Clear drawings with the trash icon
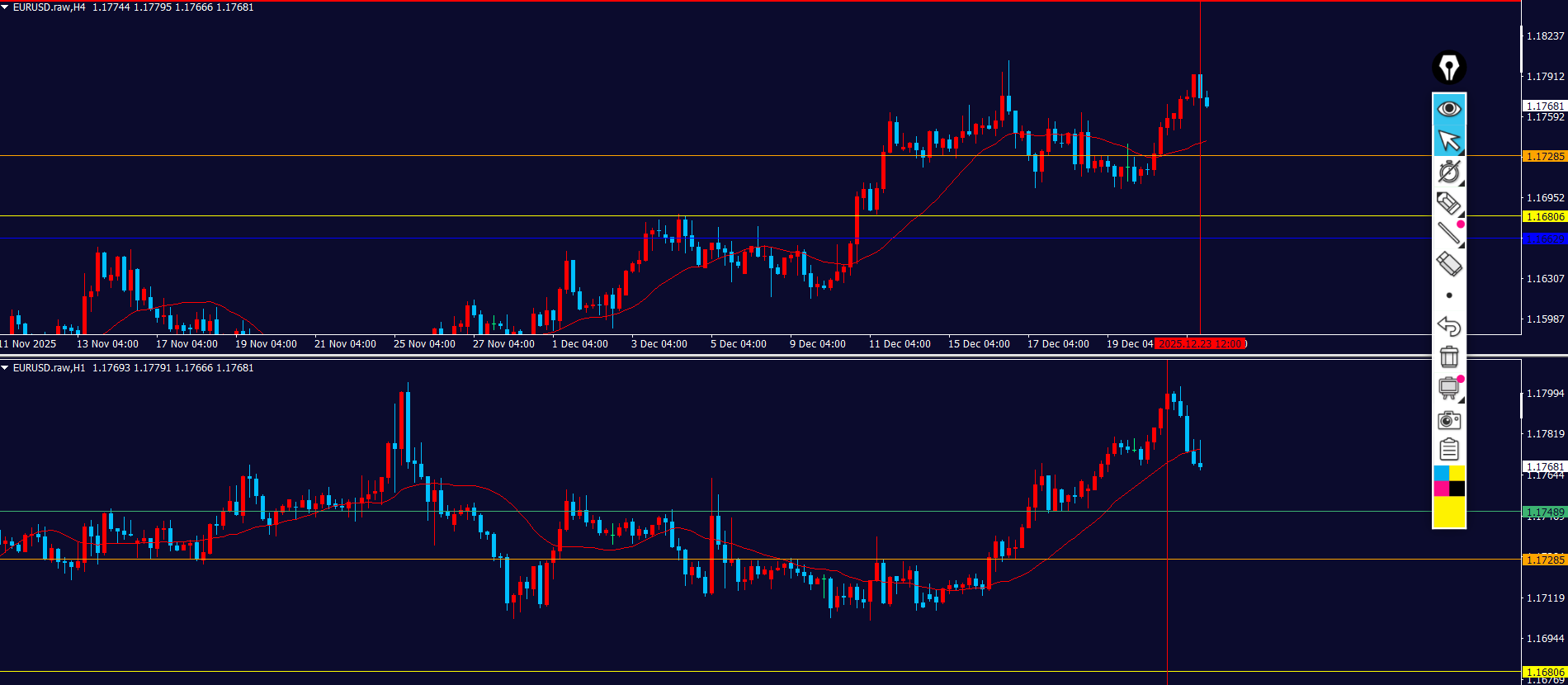The image size is (1568, 685). point(1448,357)
